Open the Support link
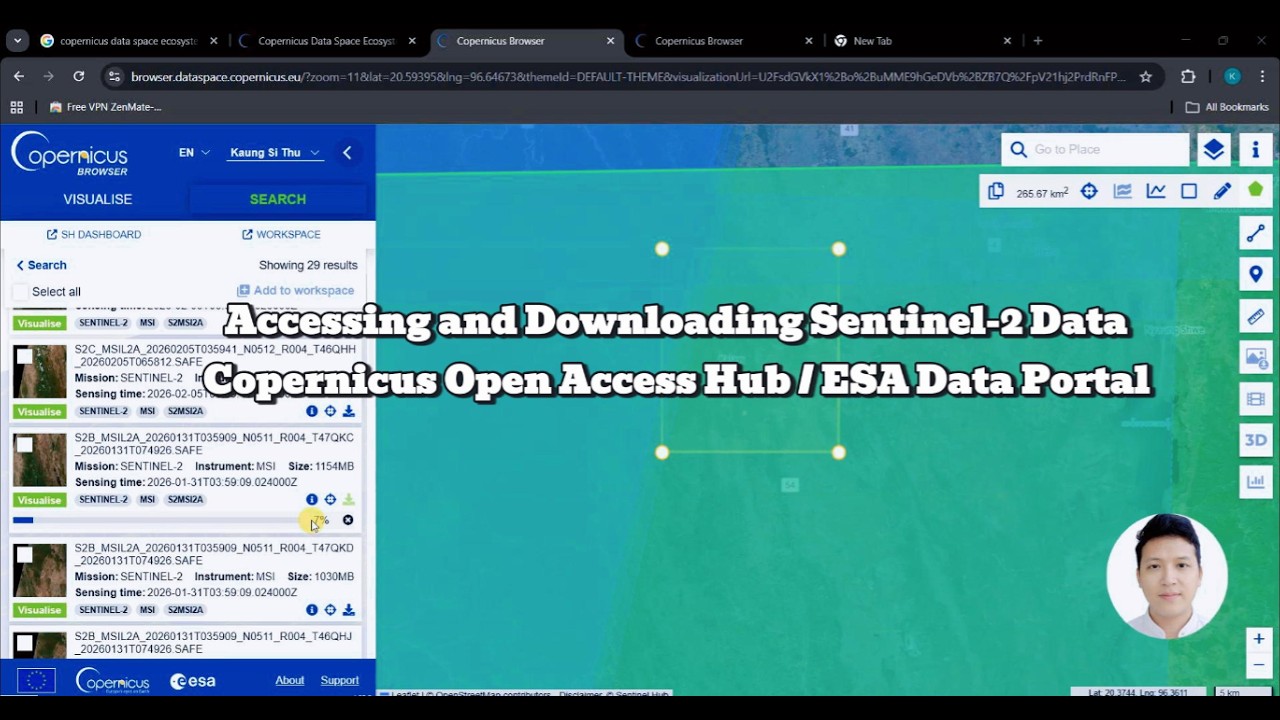 pyautogui.click(x=340, y=681)
